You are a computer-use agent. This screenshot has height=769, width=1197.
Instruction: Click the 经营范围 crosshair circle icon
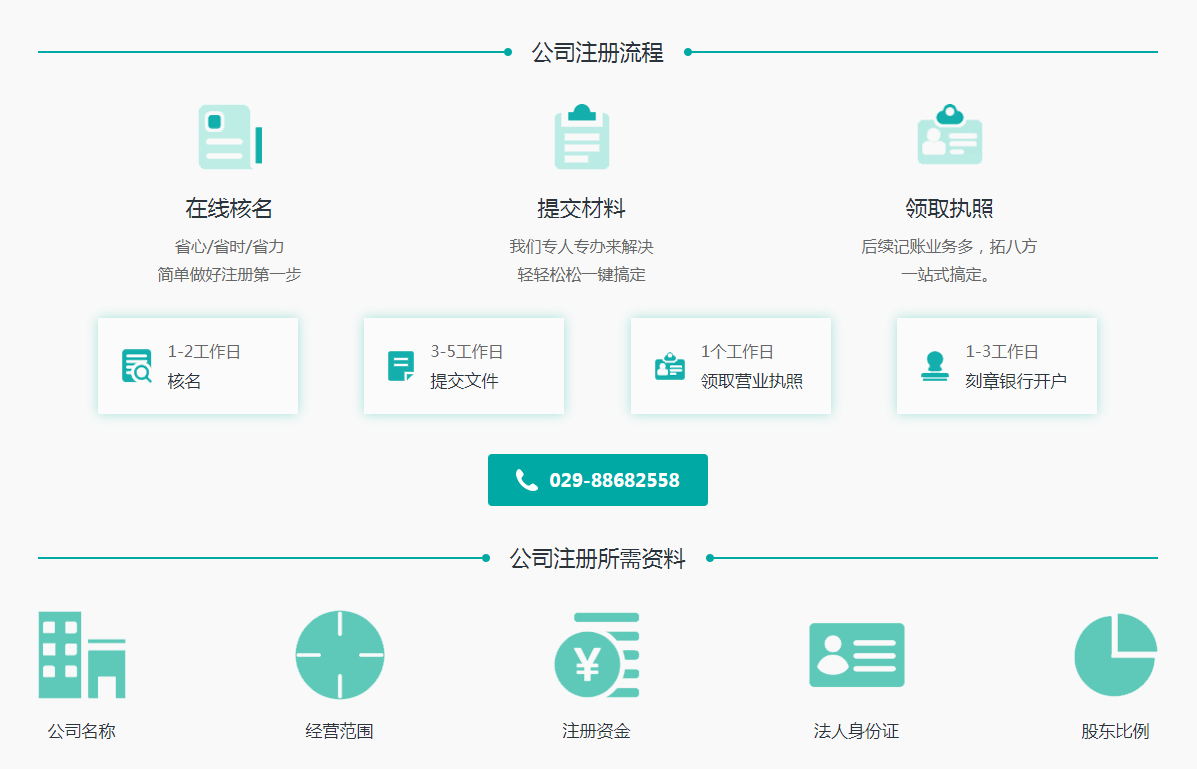pos(340,655)
